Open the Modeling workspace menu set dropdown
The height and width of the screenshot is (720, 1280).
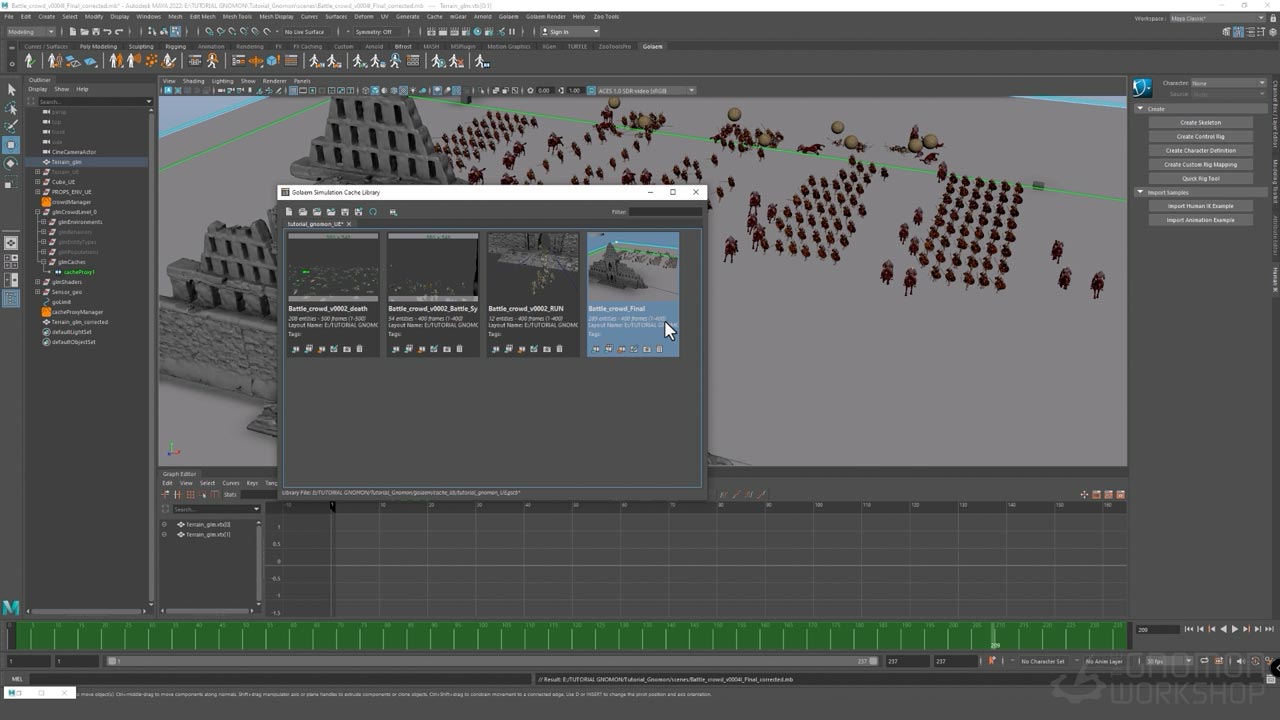tap(31, 32)
